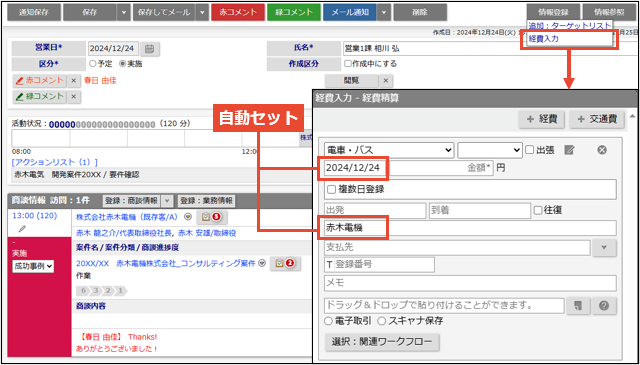The height and width of the screenshot is (365, 640).
Task: Open 赤木 龍之介/代表取締役社長 link
Action: point(123,233)
